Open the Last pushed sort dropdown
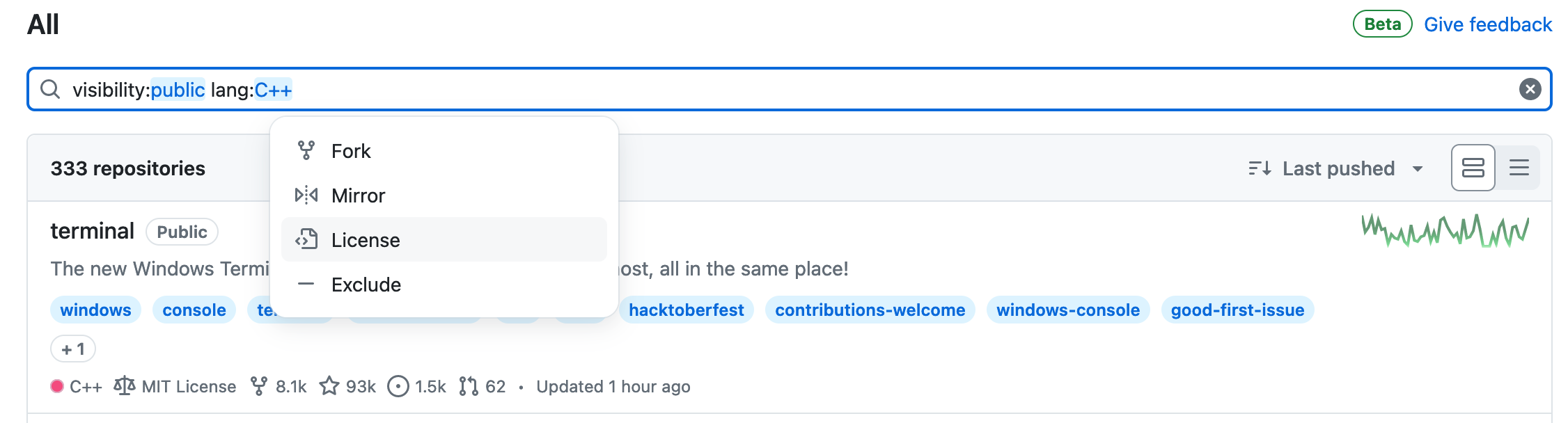This screenshot has width=1568, height=423. tap(1337, 168)
